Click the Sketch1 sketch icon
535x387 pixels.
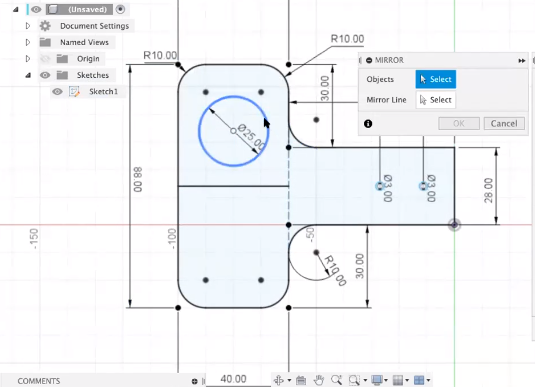click(74, 91)
